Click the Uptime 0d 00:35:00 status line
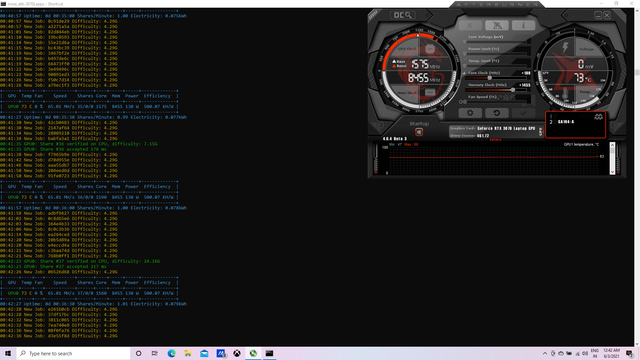640x360 pixels. [x=93, y=16]
